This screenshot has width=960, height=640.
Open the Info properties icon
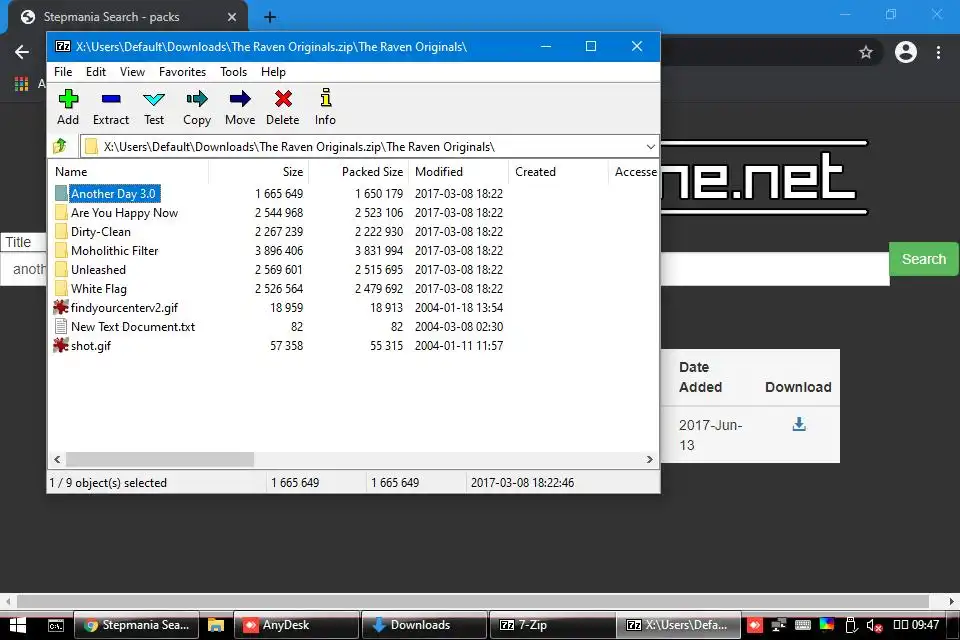pos(326,97)
